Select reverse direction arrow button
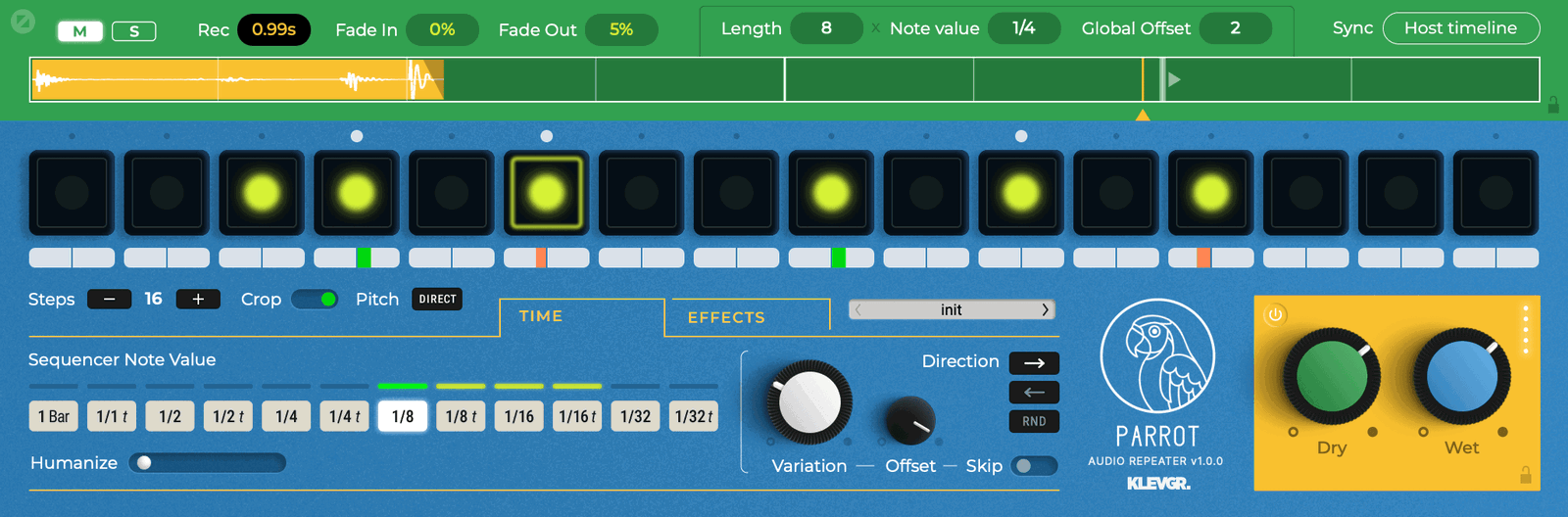 coord(1034,393)
